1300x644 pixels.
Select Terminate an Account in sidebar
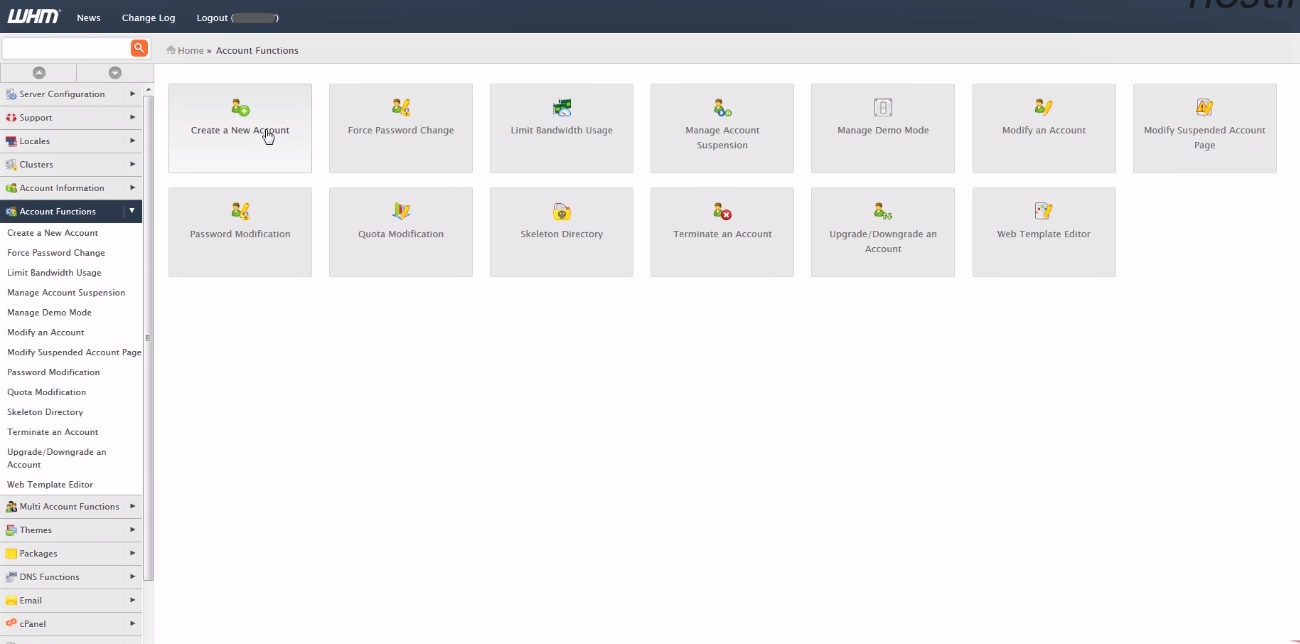point(53,432)
